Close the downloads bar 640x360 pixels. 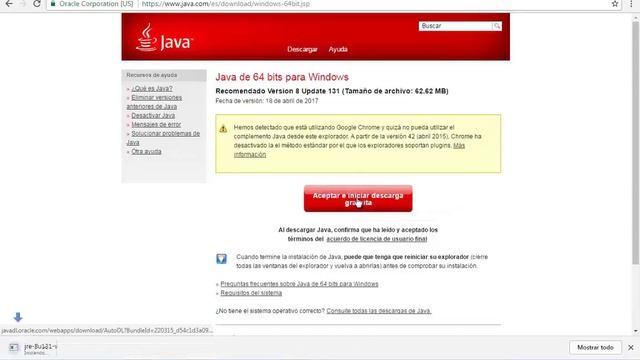[631, 347]
